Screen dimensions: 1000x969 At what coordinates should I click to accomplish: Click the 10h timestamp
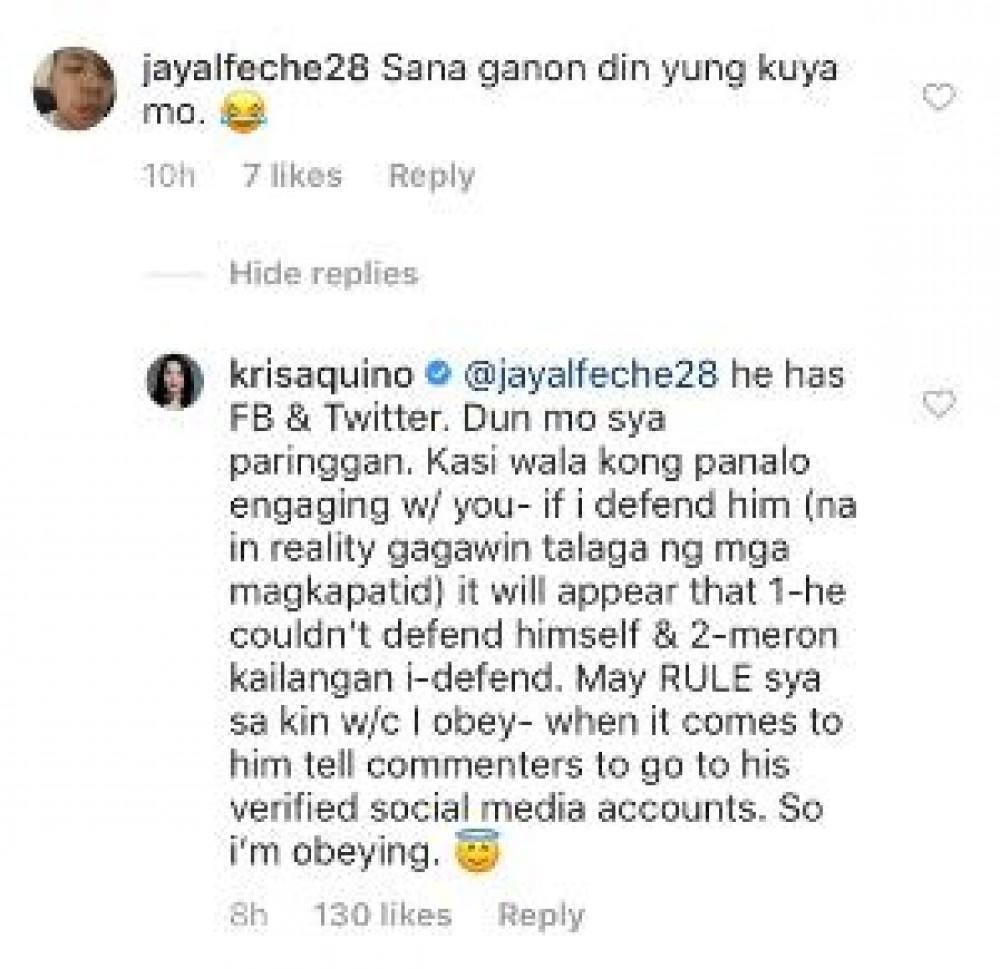pyautogui.click(x=169, y=176)
